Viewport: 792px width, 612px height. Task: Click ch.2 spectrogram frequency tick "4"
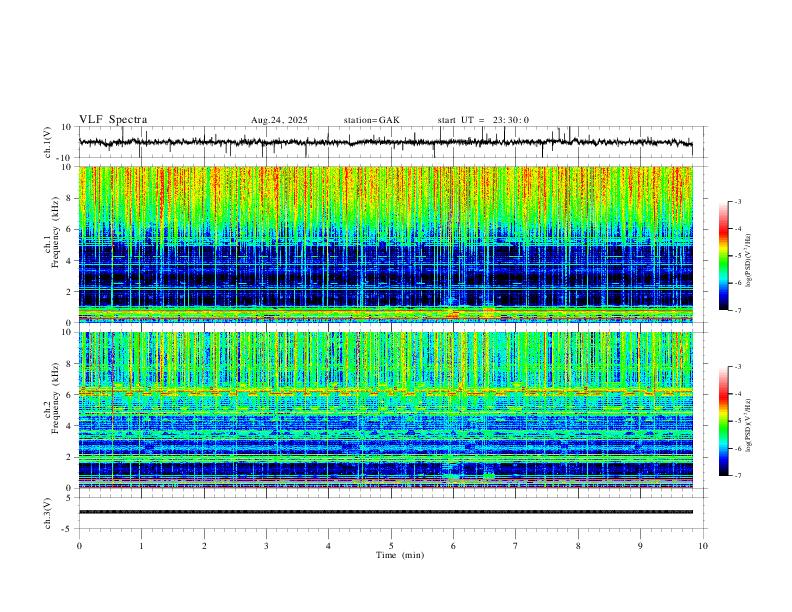click(x=69, y=426)
